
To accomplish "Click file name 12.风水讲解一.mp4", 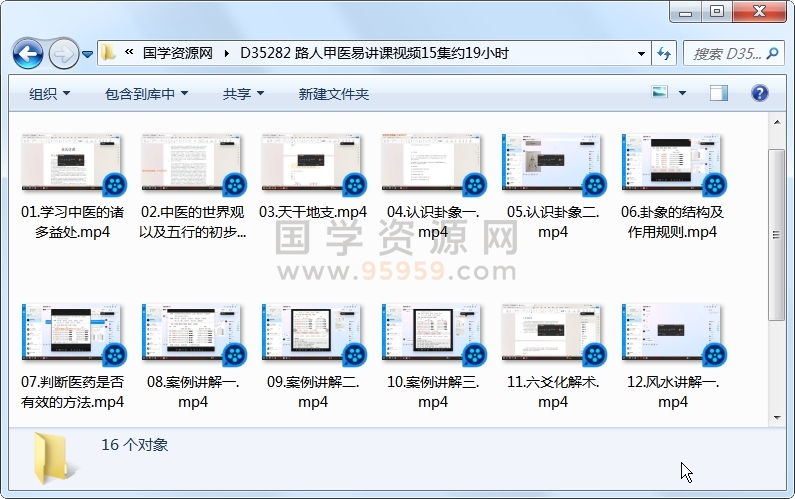I will pyautogui.click(x=673, y=391).
